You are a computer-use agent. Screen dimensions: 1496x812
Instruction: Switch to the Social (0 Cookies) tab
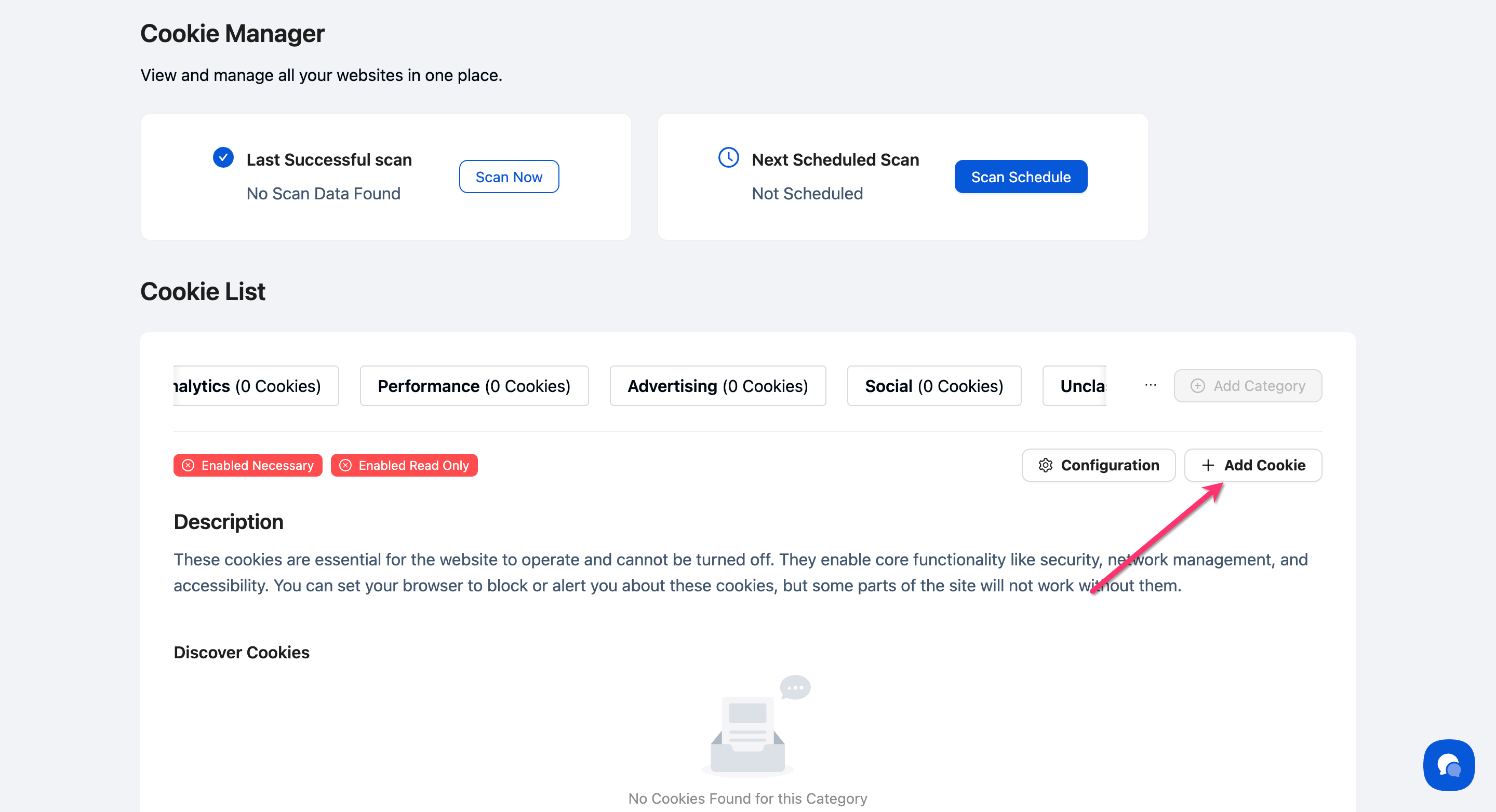pyautogui.click(x=934, y=385)
